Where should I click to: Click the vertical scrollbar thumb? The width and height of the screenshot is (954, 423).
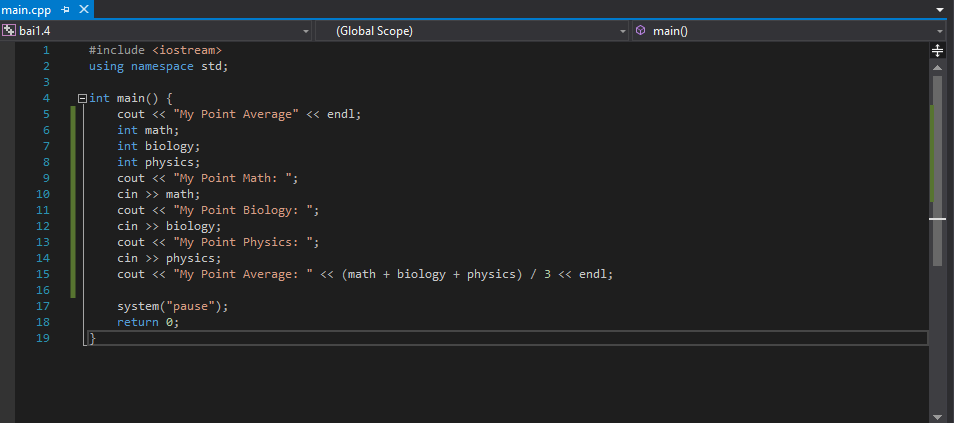(938, 170)
